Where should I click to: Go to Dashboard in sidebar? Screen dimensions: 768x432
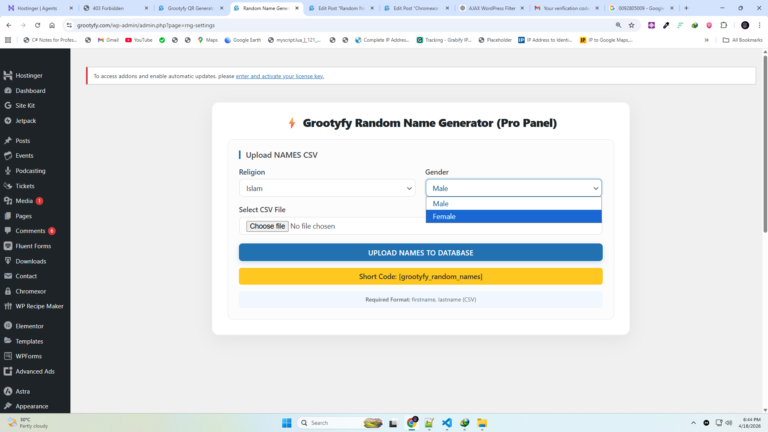(x=30, y=91)
